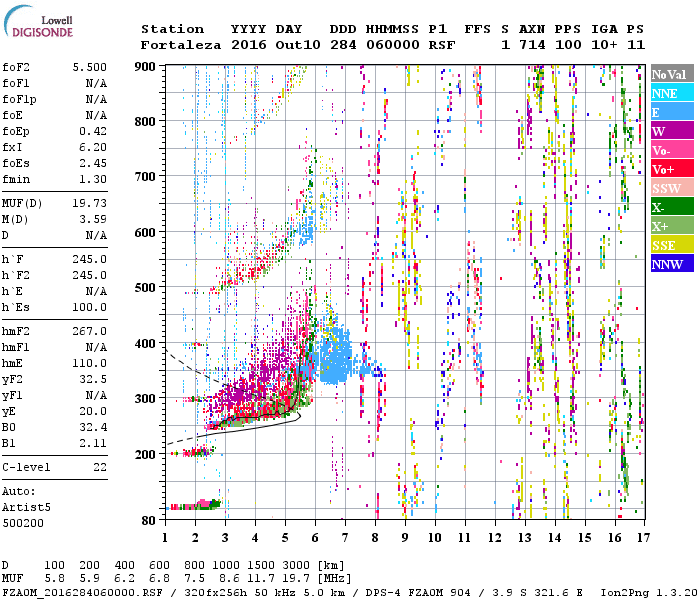Select the E blue legend swatch
Viewport: 700px width, 600px height.
point(672,112)
